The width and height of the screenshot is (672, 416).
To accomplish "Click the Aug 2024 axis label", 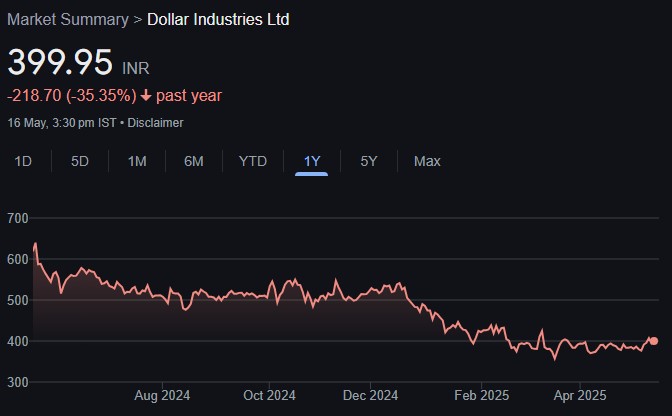I will point(162,395).
